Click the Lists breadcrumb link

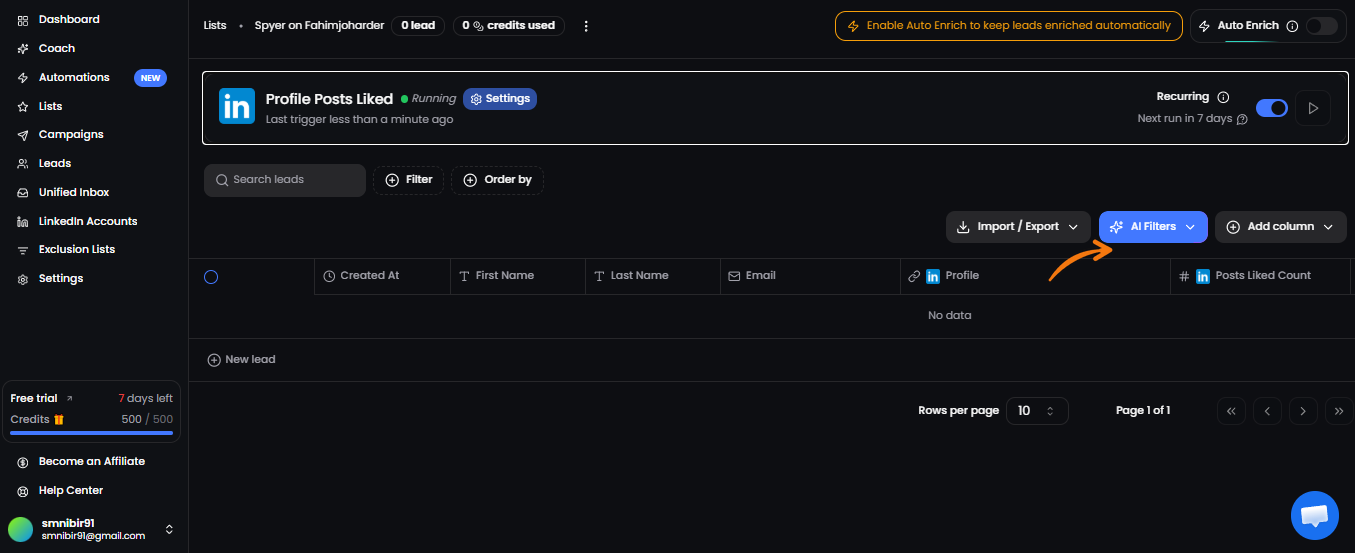pos(215,26)
